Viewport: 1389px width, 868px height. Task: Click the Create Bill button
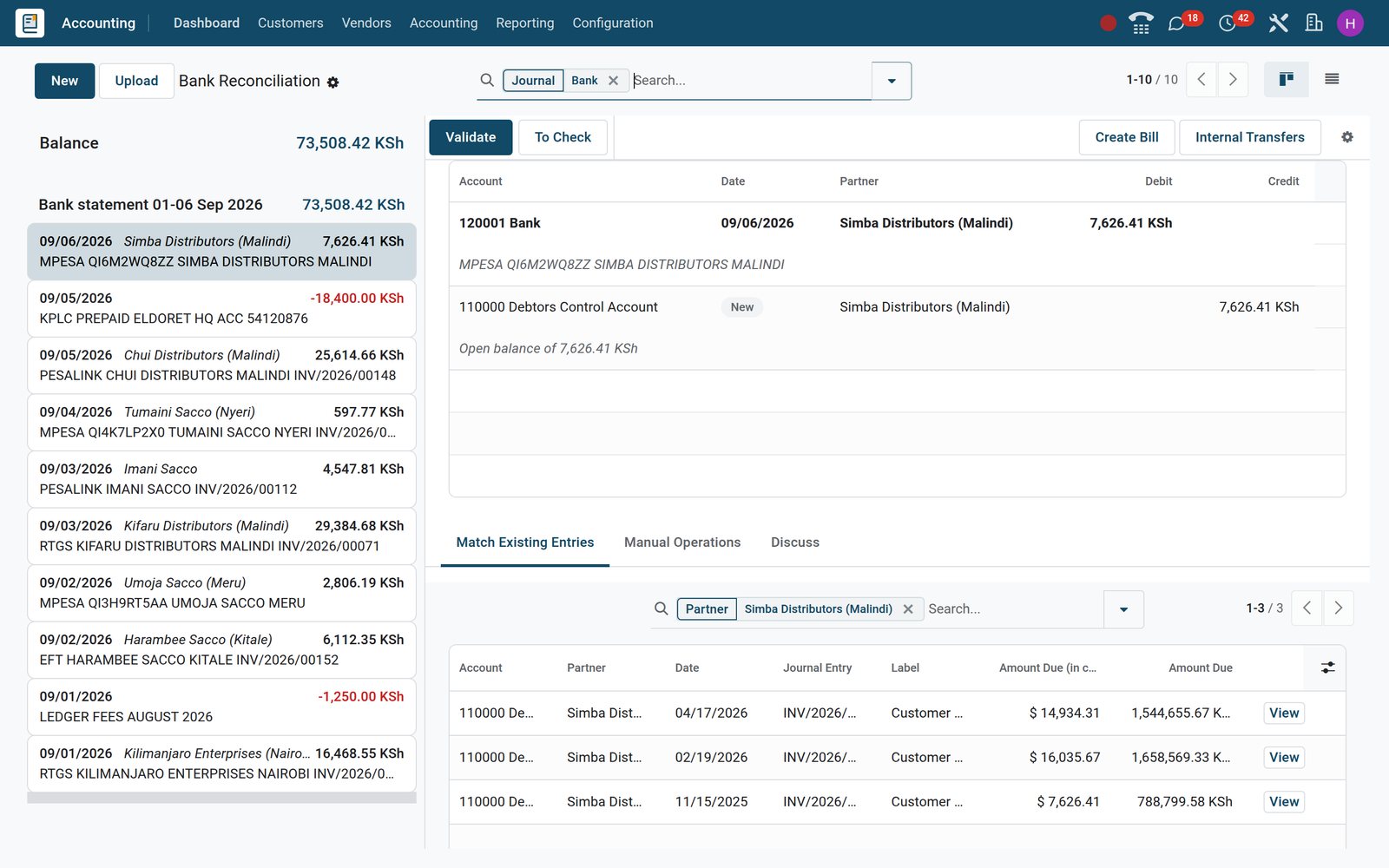pos(1127,137)
